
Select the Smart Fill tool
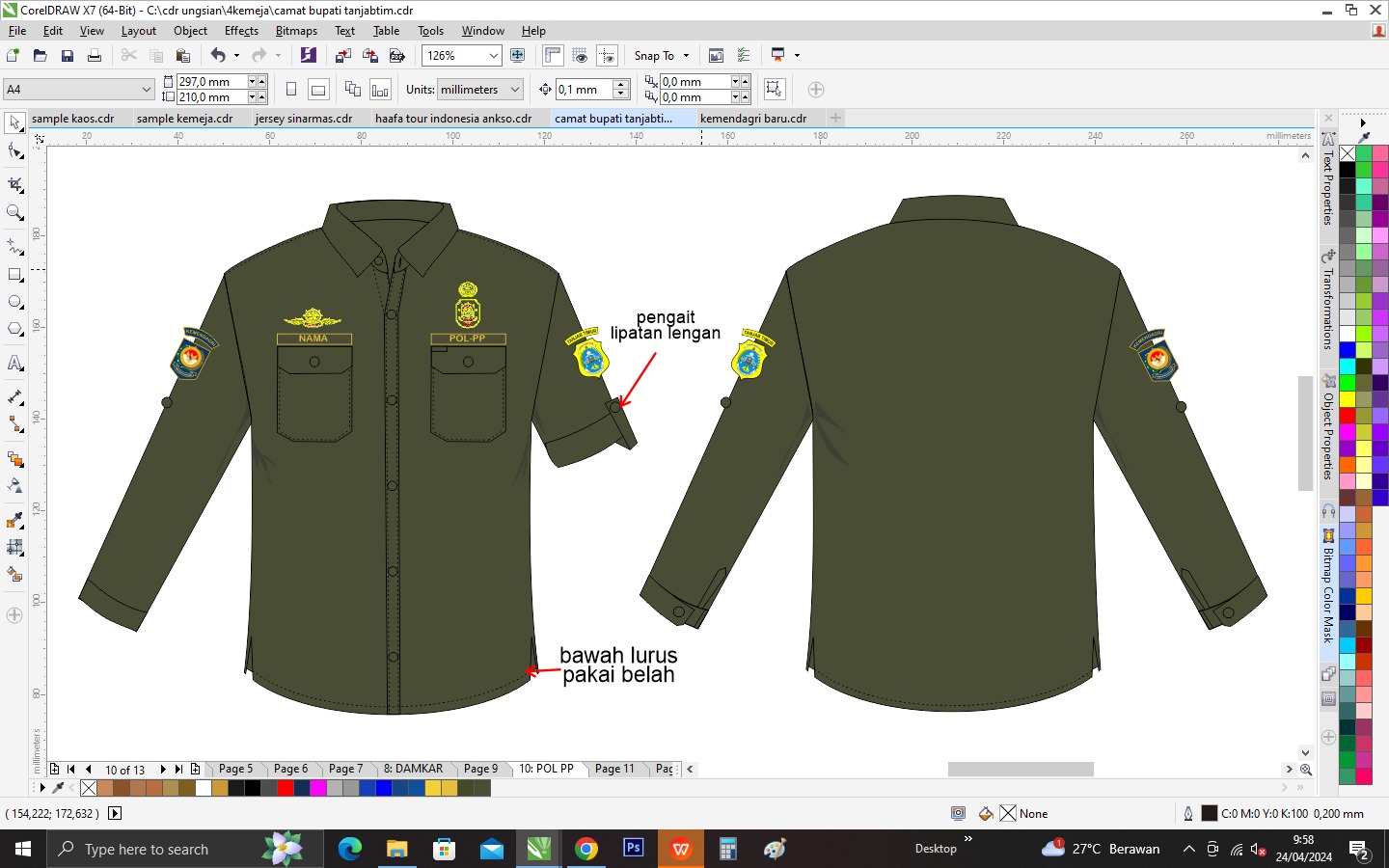(x=14, y=575)
